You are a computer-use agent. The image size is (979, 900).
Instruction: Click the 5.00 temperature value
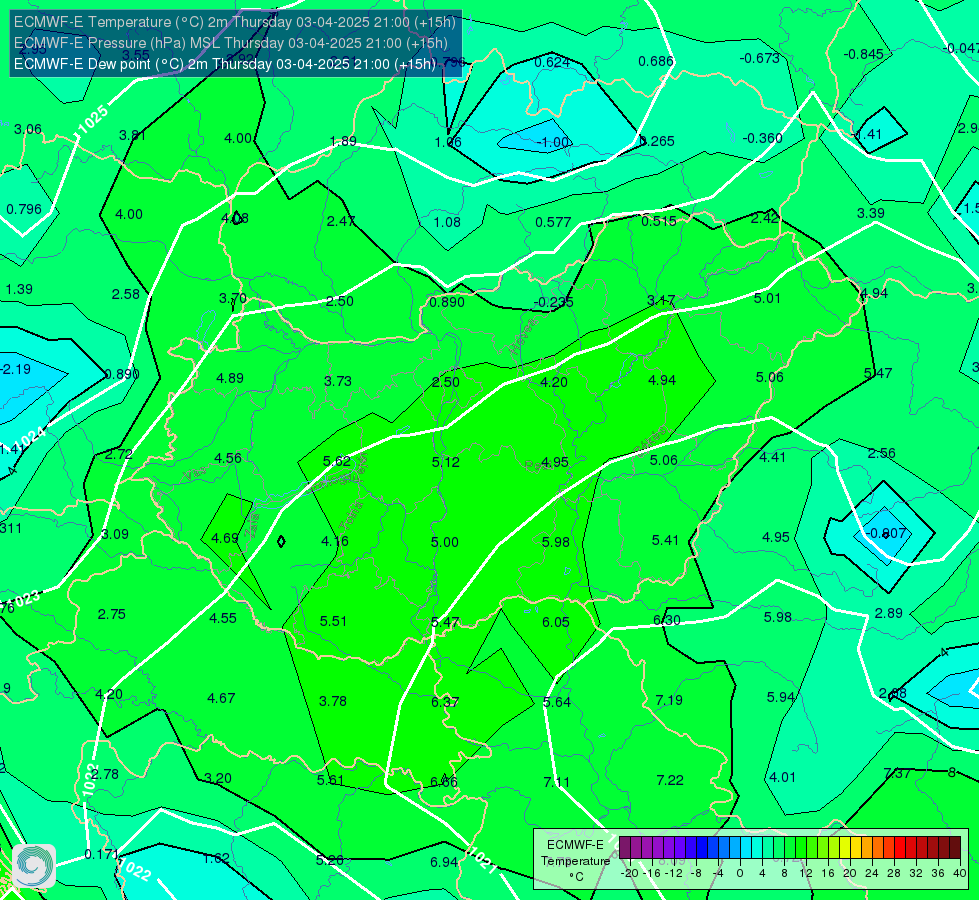coord(445,542)
